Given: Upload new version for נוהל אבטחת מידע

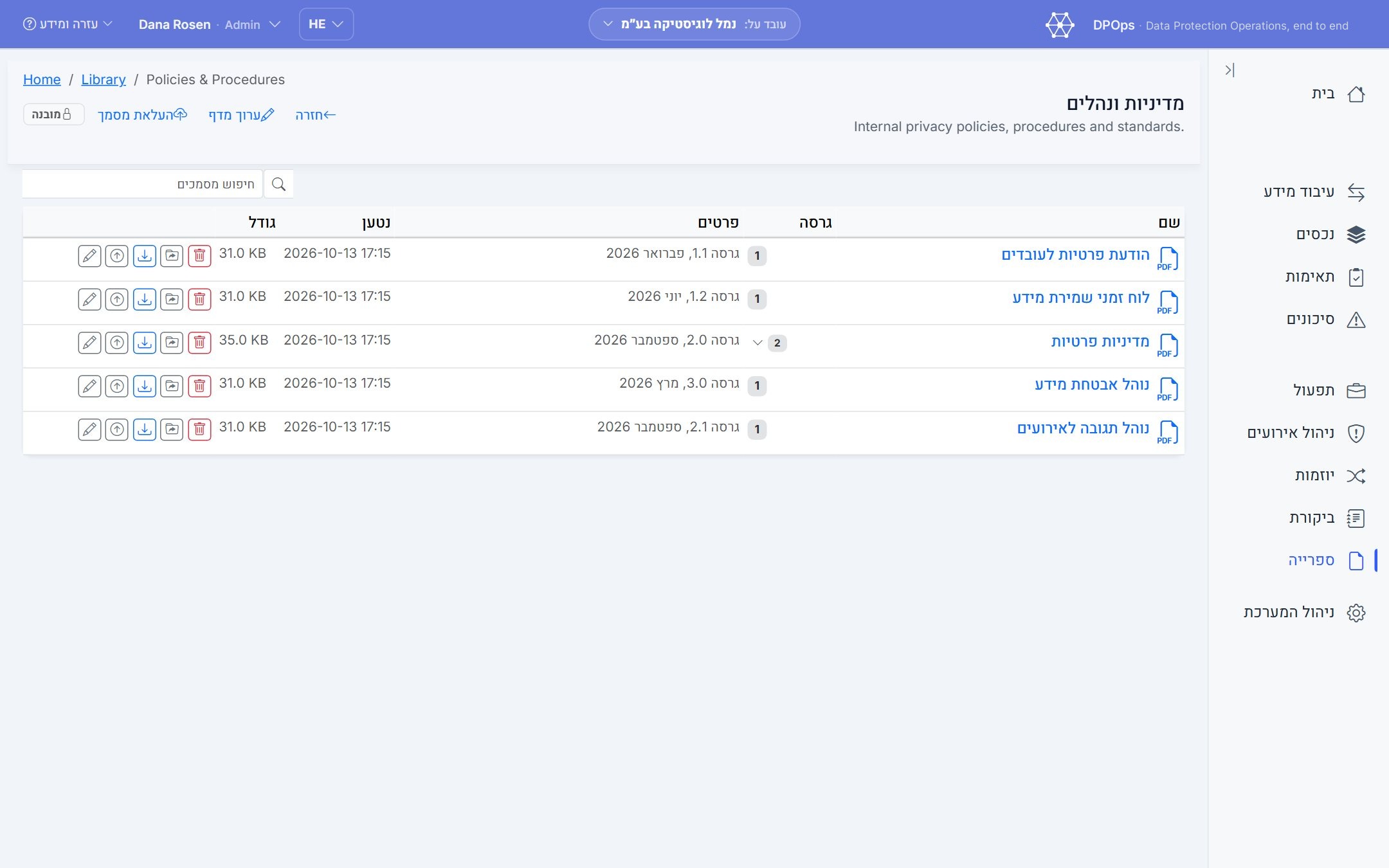Looking at the screenshot, I should click(x=117, y=386).
